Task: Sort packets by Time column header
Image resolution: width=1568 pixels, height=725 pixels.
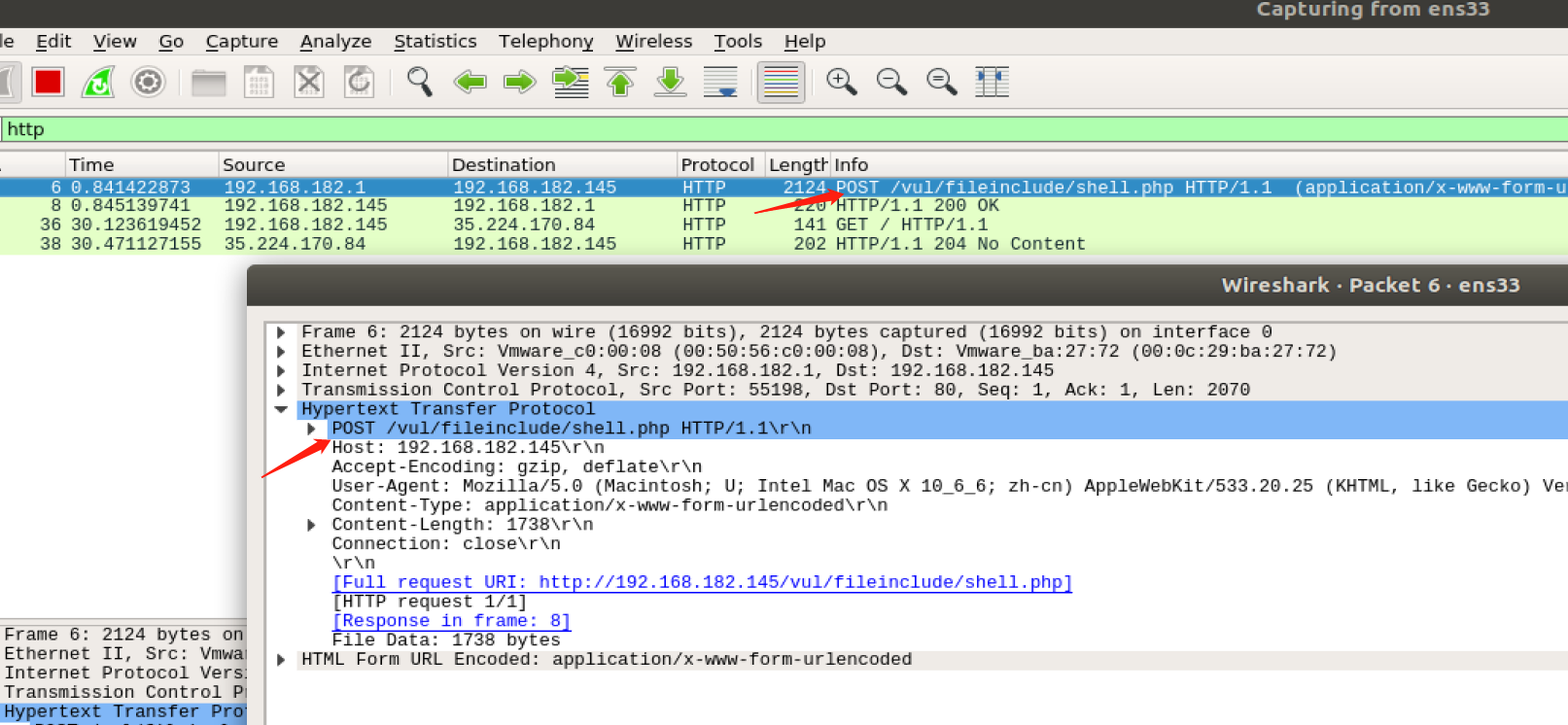Action: click(142, 164)
